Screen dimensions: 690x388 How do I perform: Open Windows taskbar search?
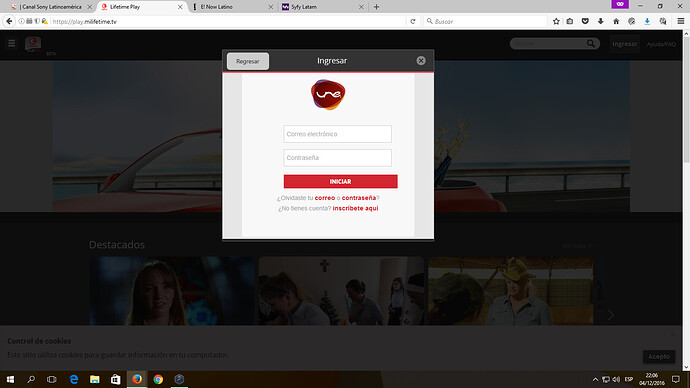point(31,379)
